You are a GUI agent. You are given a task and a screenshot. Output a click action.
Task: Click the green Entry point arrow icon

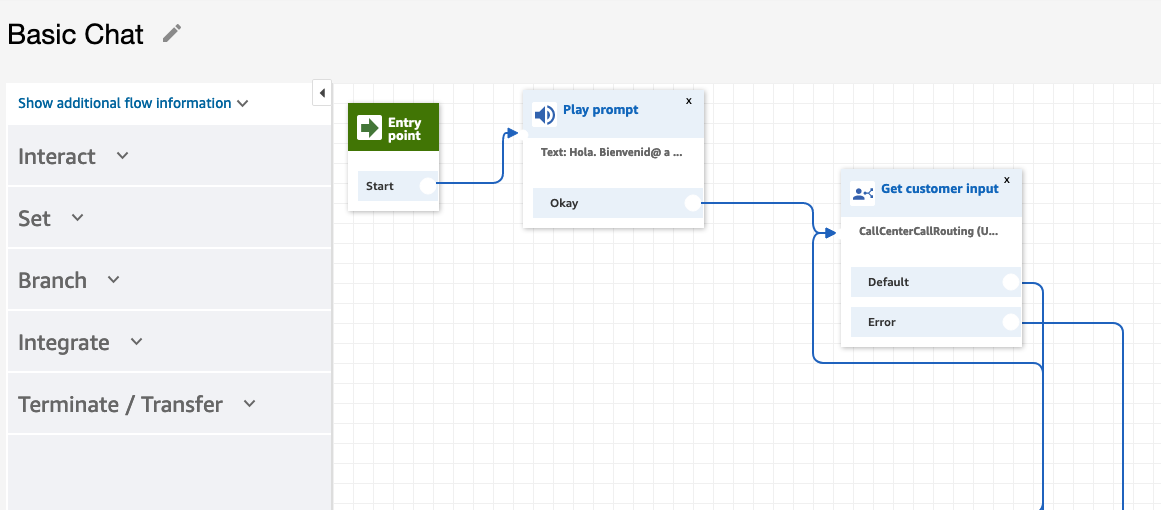pyautogui.click(x=369, y=127)
